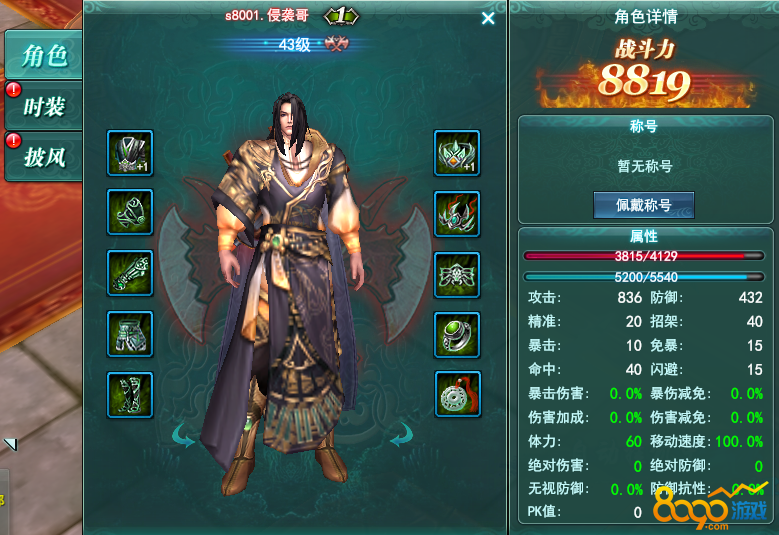Screen dimensions: 779x535
Task: Select the boots equipment slot
Action: [130, 395]
